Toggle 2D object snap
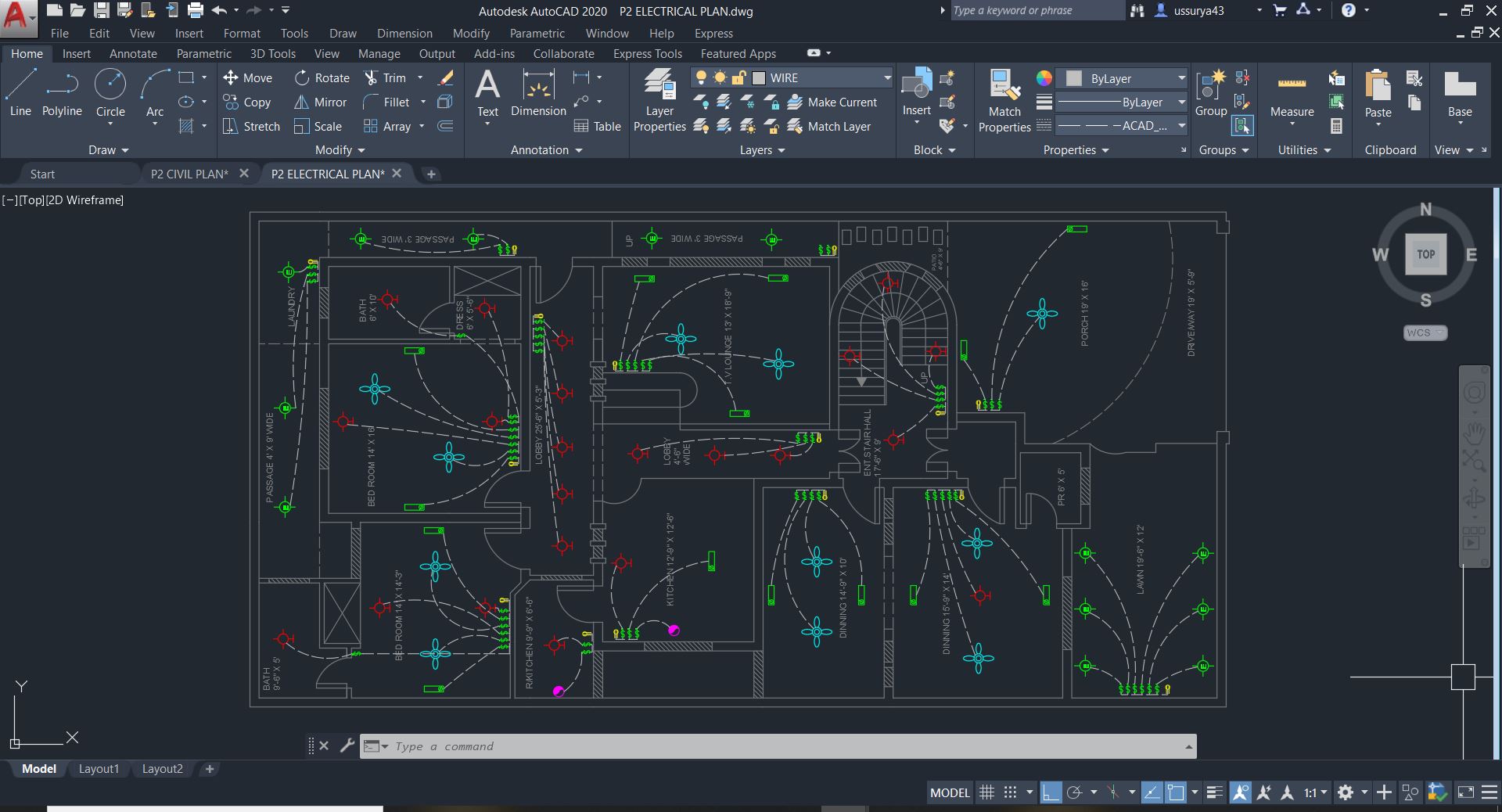The image size is (1502, 812). point(1176,792)
